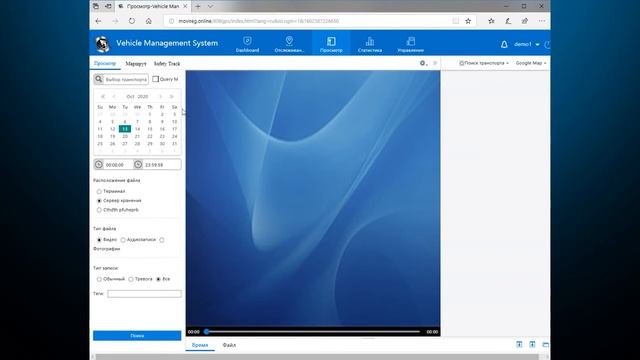Go to previous month in the calendar
The image size is (640, 360).
coord(114,97)
